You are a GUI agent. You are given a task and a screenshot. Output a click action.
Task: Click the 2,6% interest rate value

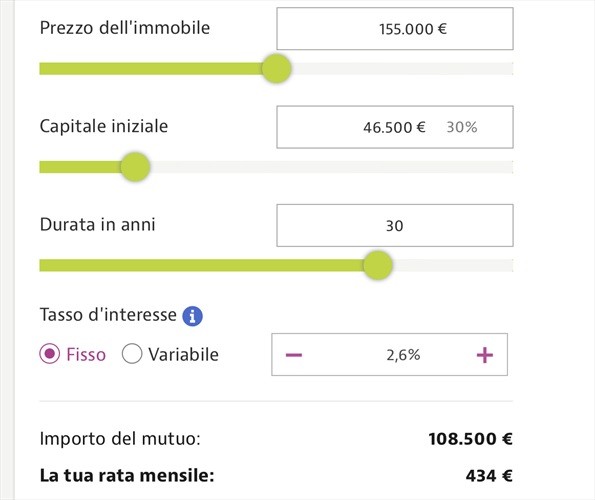(x=403, y=355)
